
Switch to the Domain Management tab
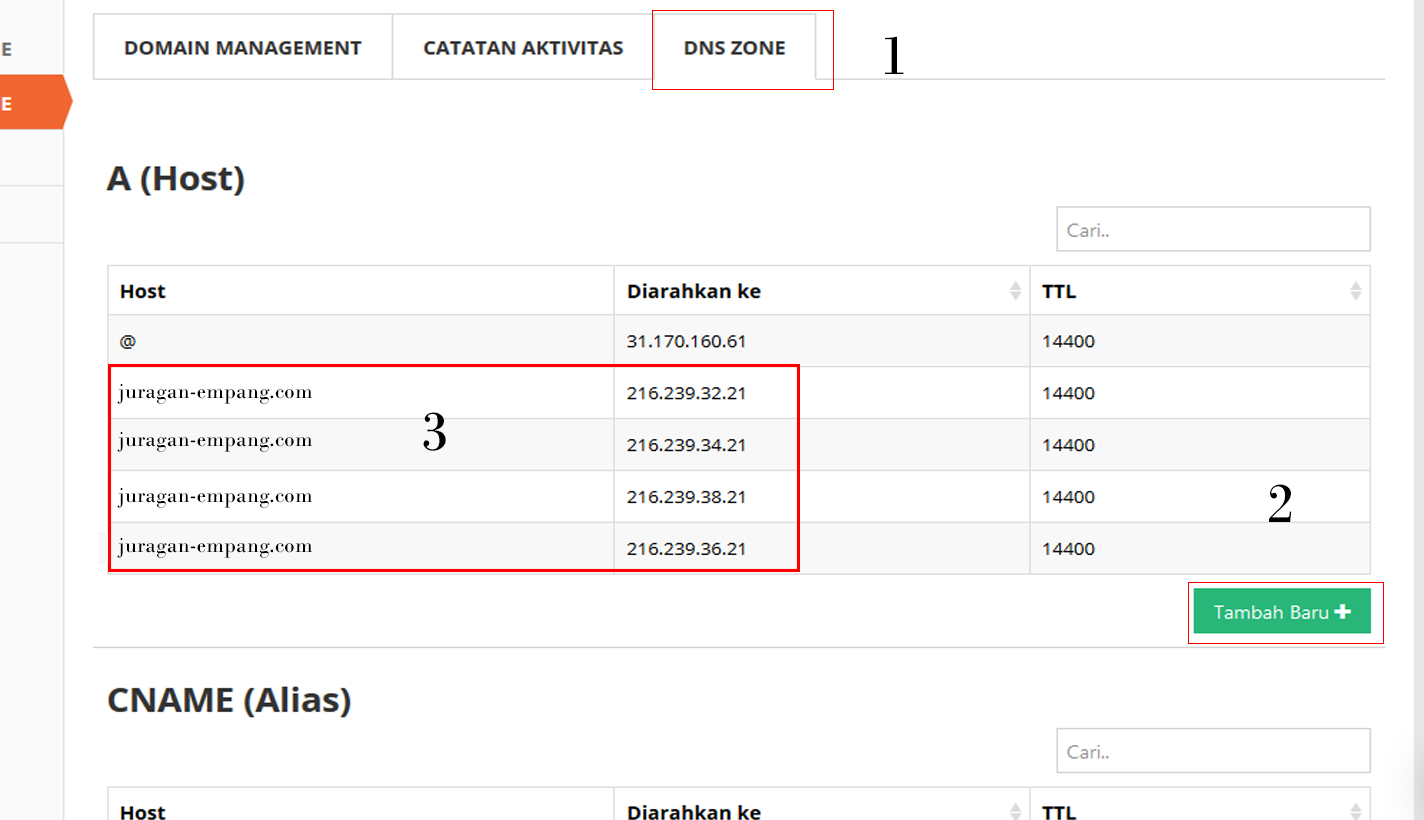242,47
